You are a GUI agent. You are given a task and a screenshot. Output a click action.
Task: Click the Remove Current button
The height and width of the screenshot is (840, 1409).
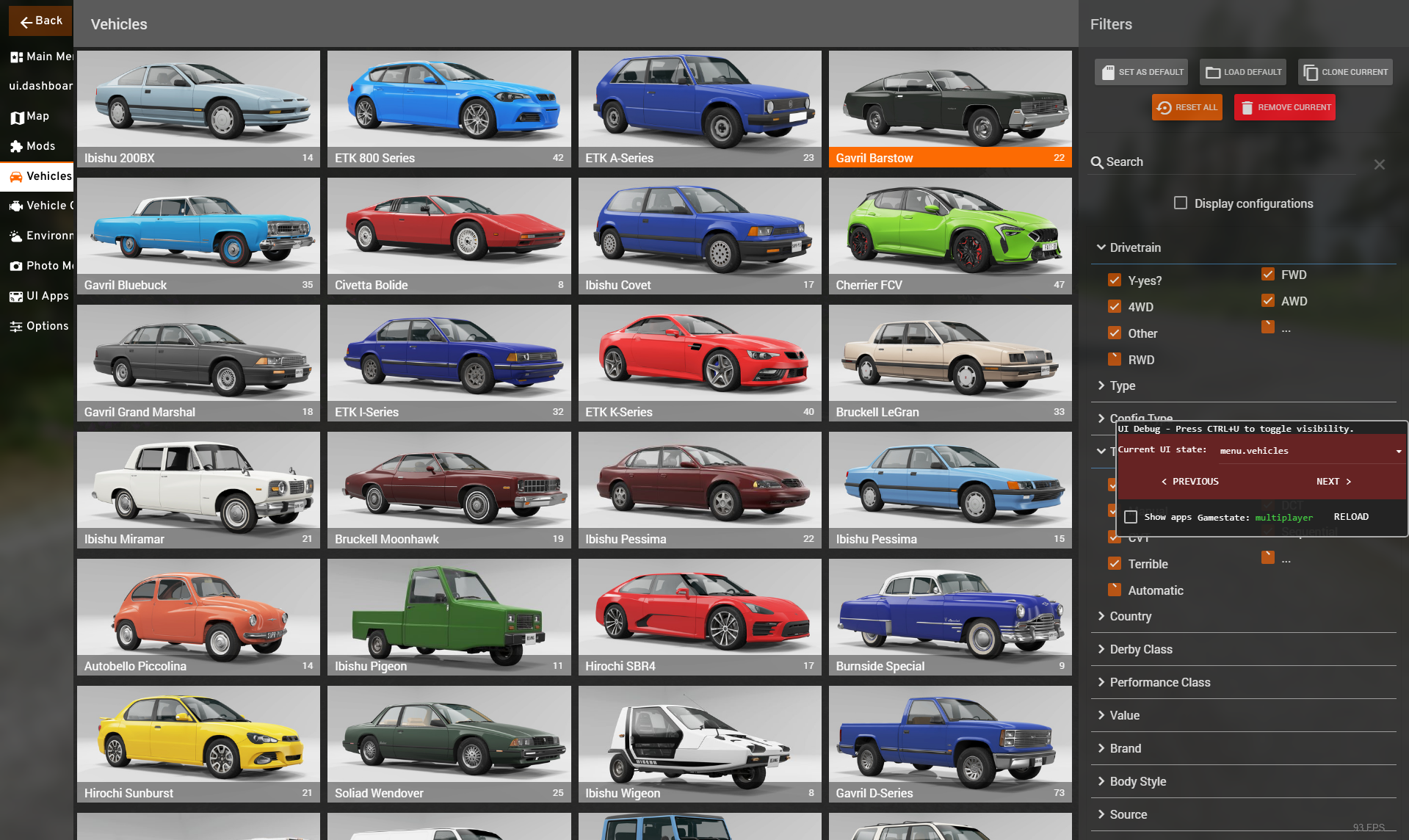1285,107
